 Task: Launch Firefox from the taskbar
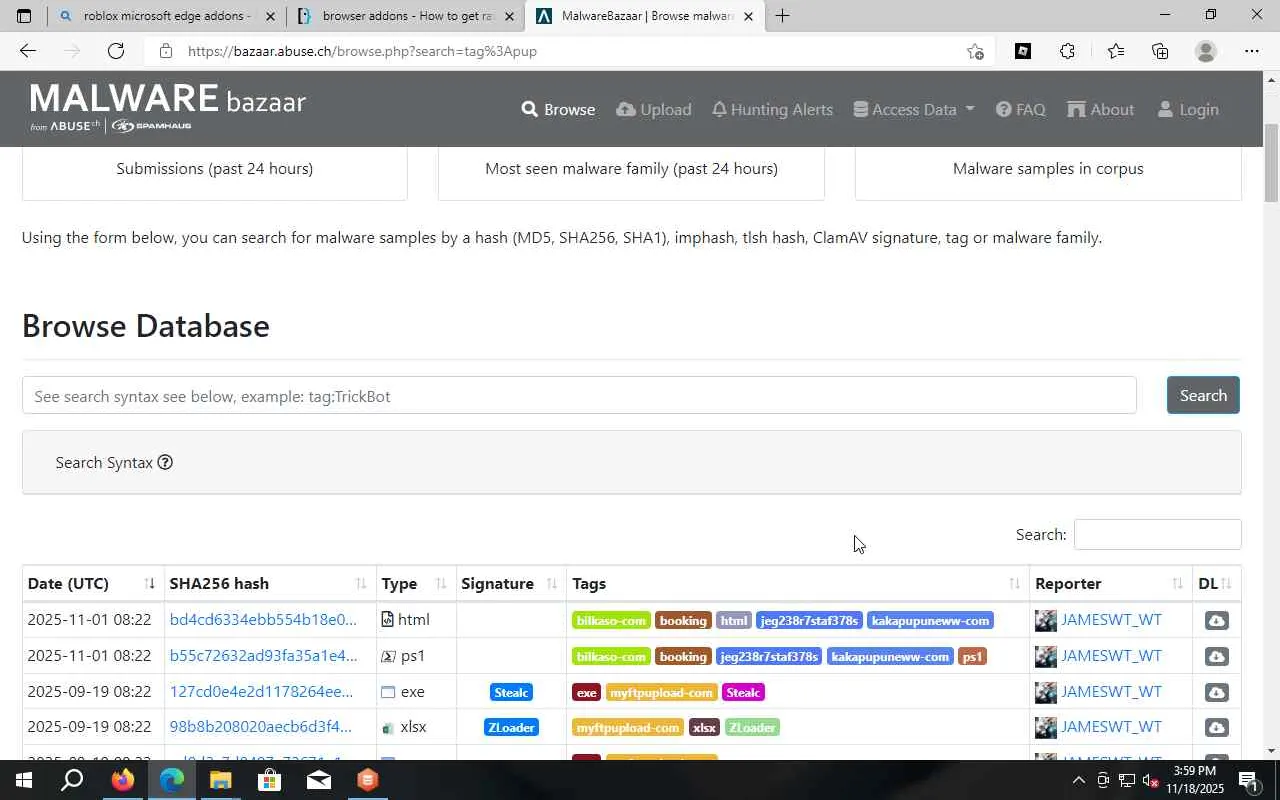tap(123, 780)
